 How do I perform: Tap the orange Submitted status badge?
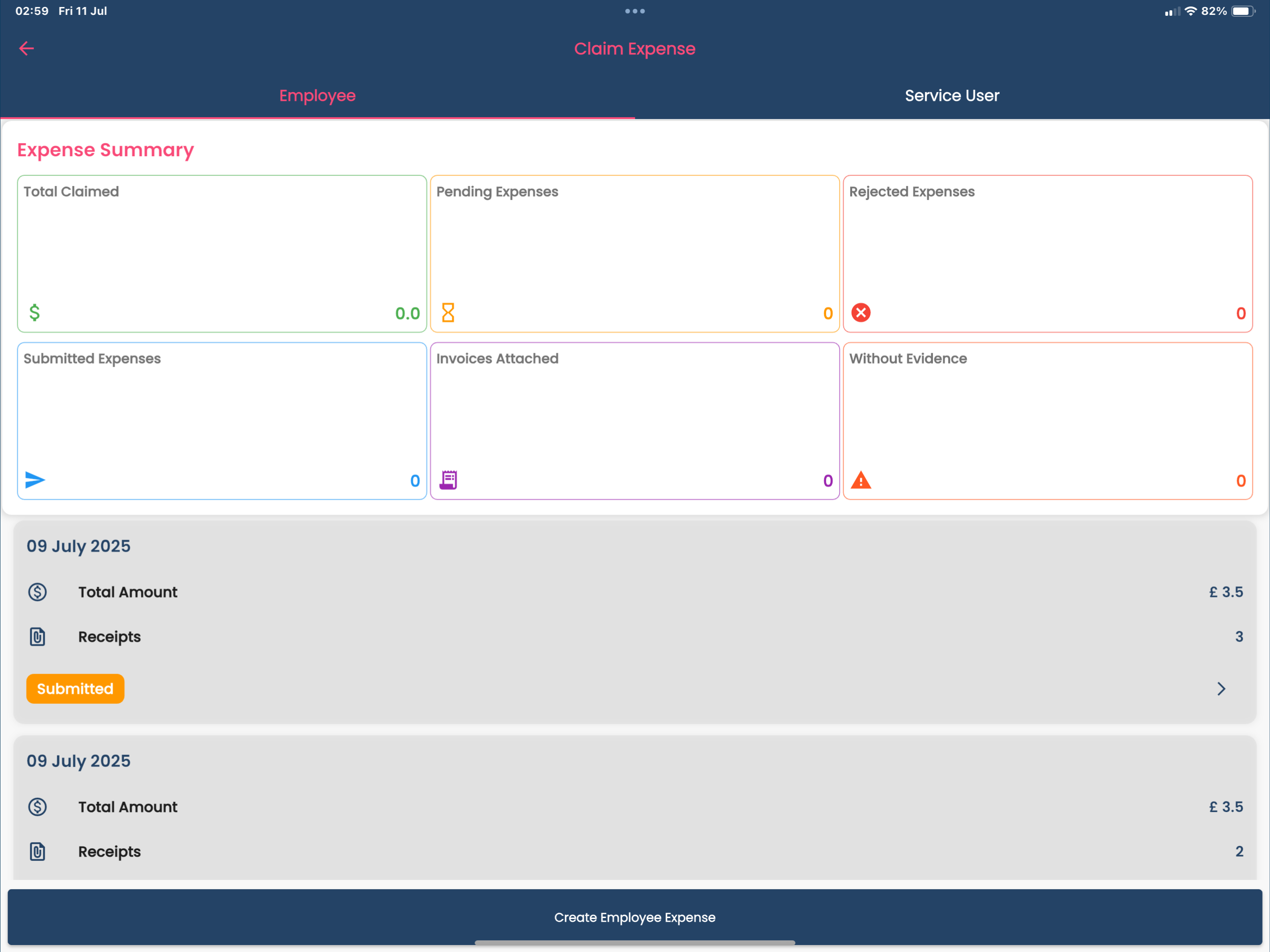[75, 688]
